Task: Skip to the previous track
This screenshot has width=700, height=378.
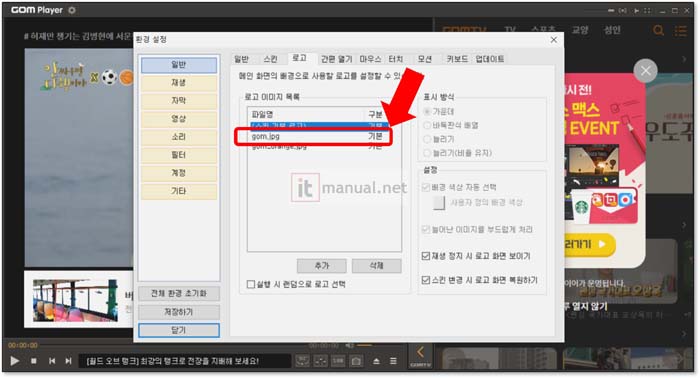Action: (x=52, y=361)
